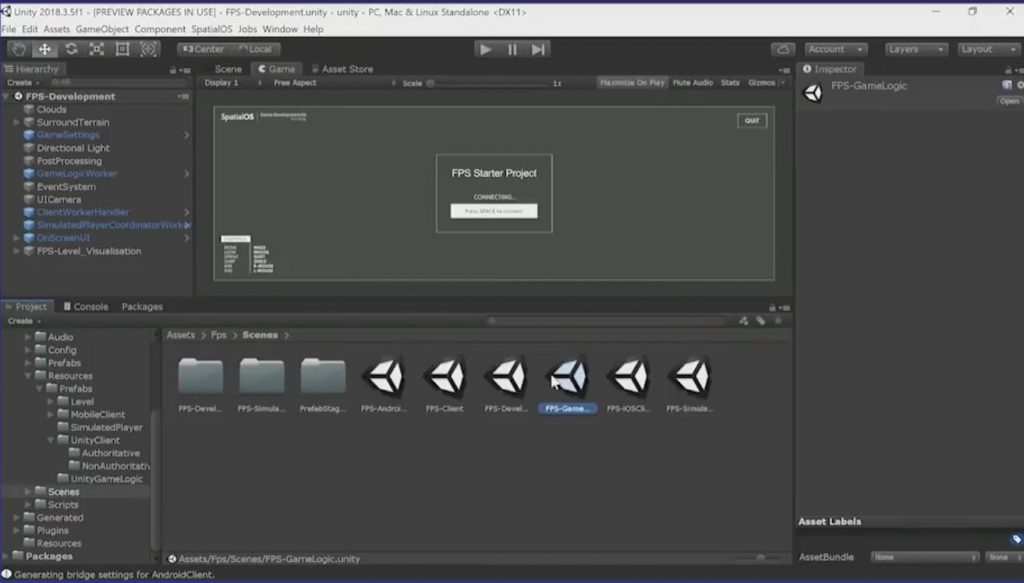This screenshot has width=1024, height=583.
Task: Select the Rect transform tool
Action: point(122,49)
